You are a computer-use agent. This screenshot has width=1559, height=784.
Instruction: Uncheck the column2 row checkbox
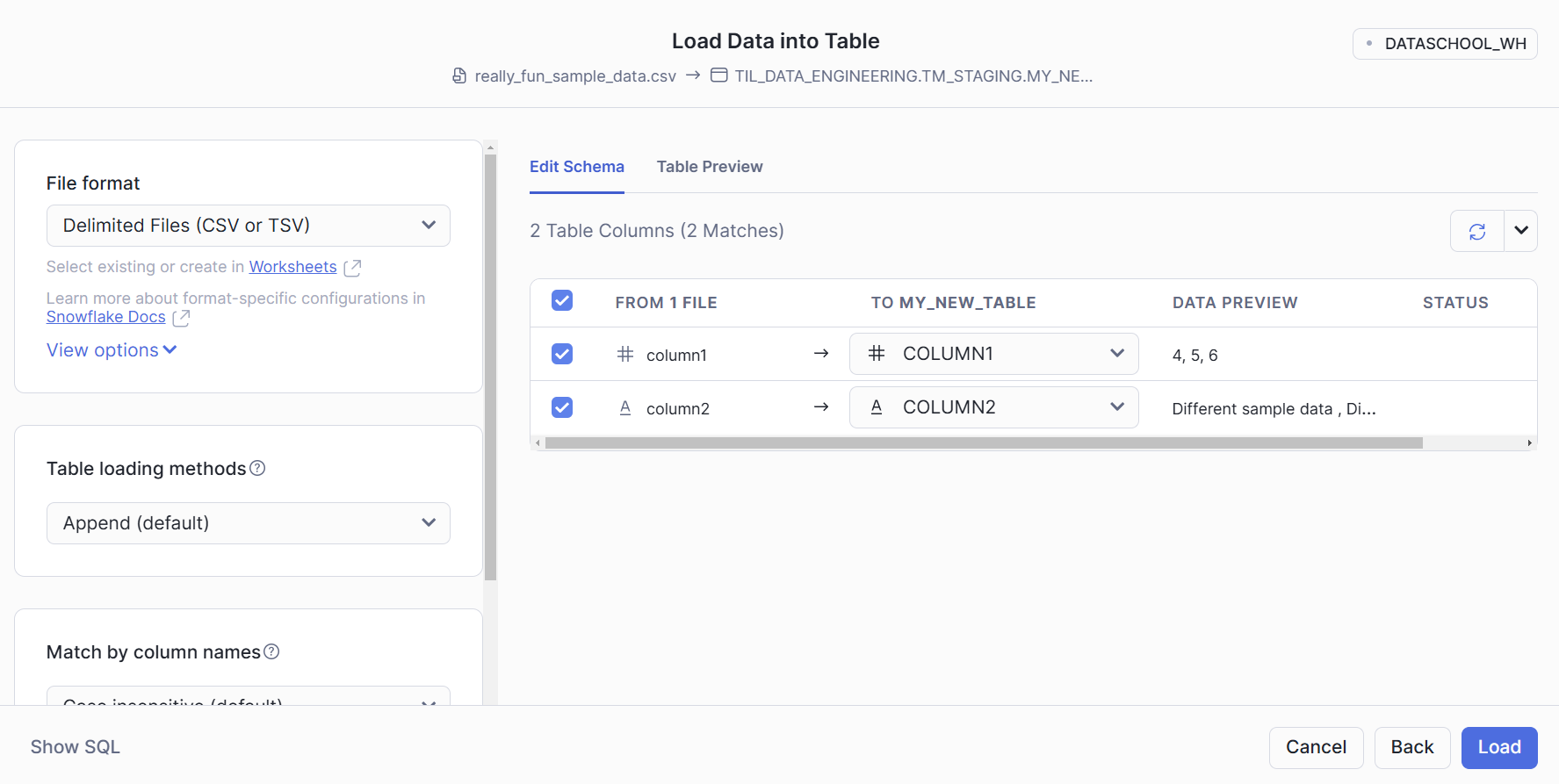click(562, 407)
